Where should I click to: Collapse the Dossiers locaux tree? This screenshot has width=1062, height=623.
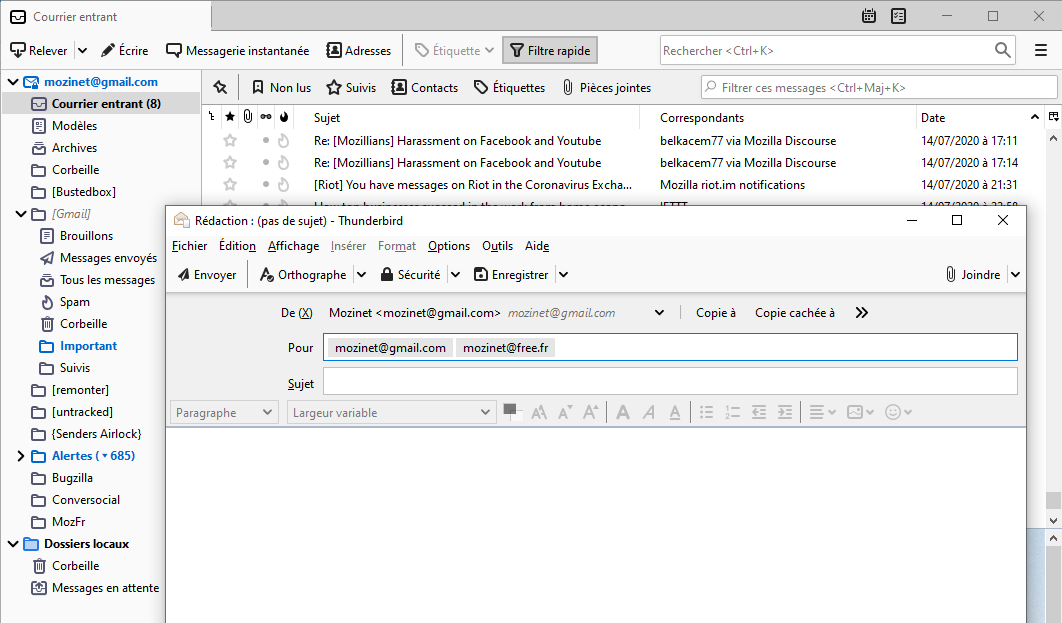(x=13, y=544)
